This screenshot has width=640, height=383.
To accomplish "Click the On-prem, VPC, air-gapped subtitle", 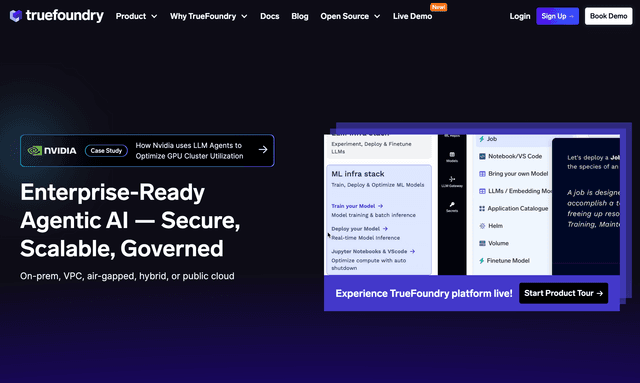I will 127,276.
